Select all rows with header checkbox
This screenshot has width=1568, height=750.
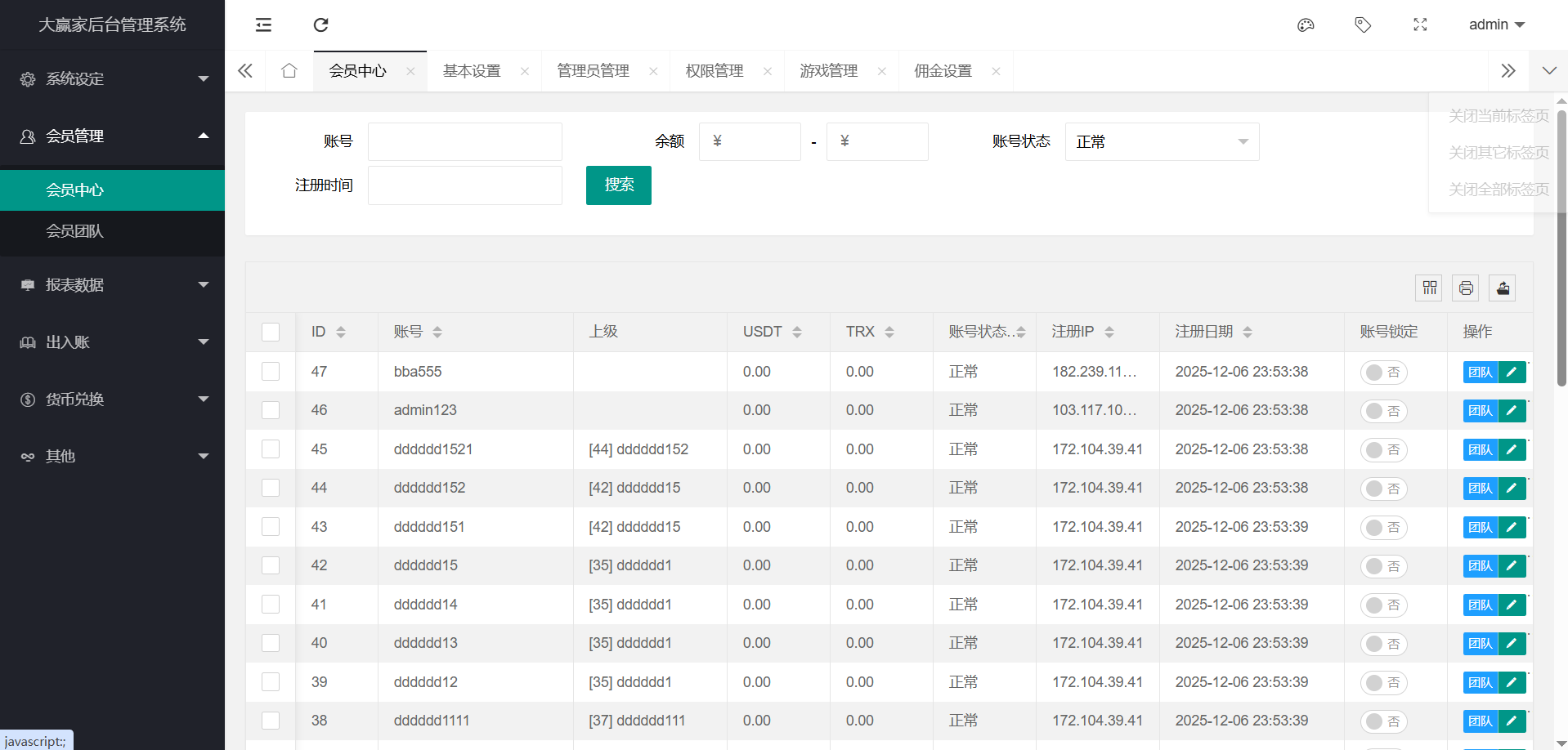(271, 332)
